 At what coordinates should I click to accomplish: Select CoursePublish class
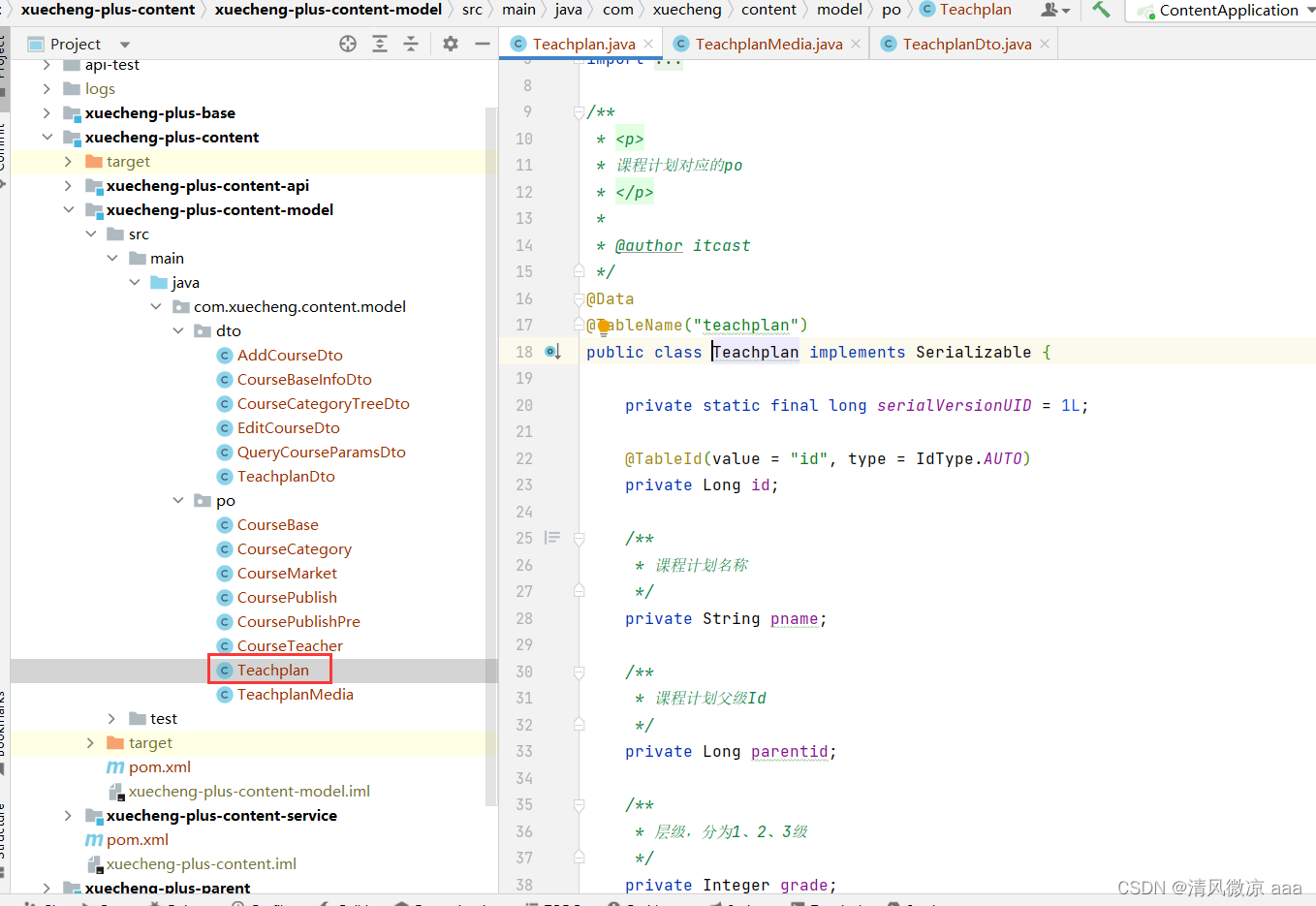pos(287,597)
